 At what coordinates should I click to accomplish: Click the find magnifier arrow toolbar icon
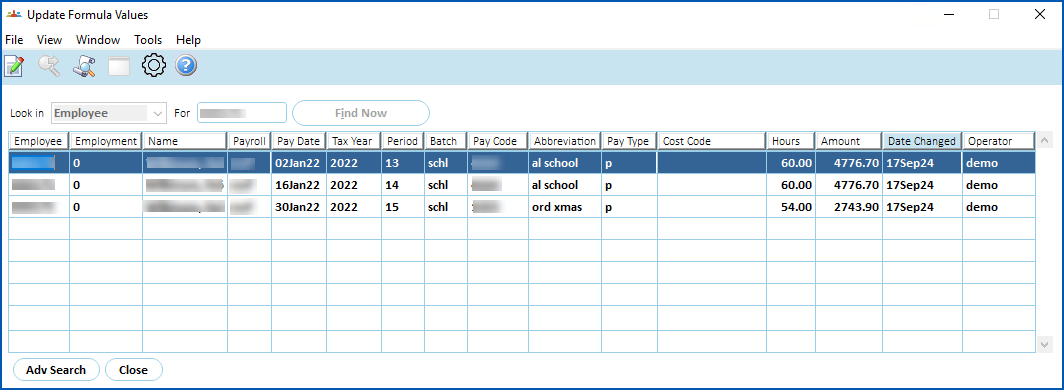(49, 66)
